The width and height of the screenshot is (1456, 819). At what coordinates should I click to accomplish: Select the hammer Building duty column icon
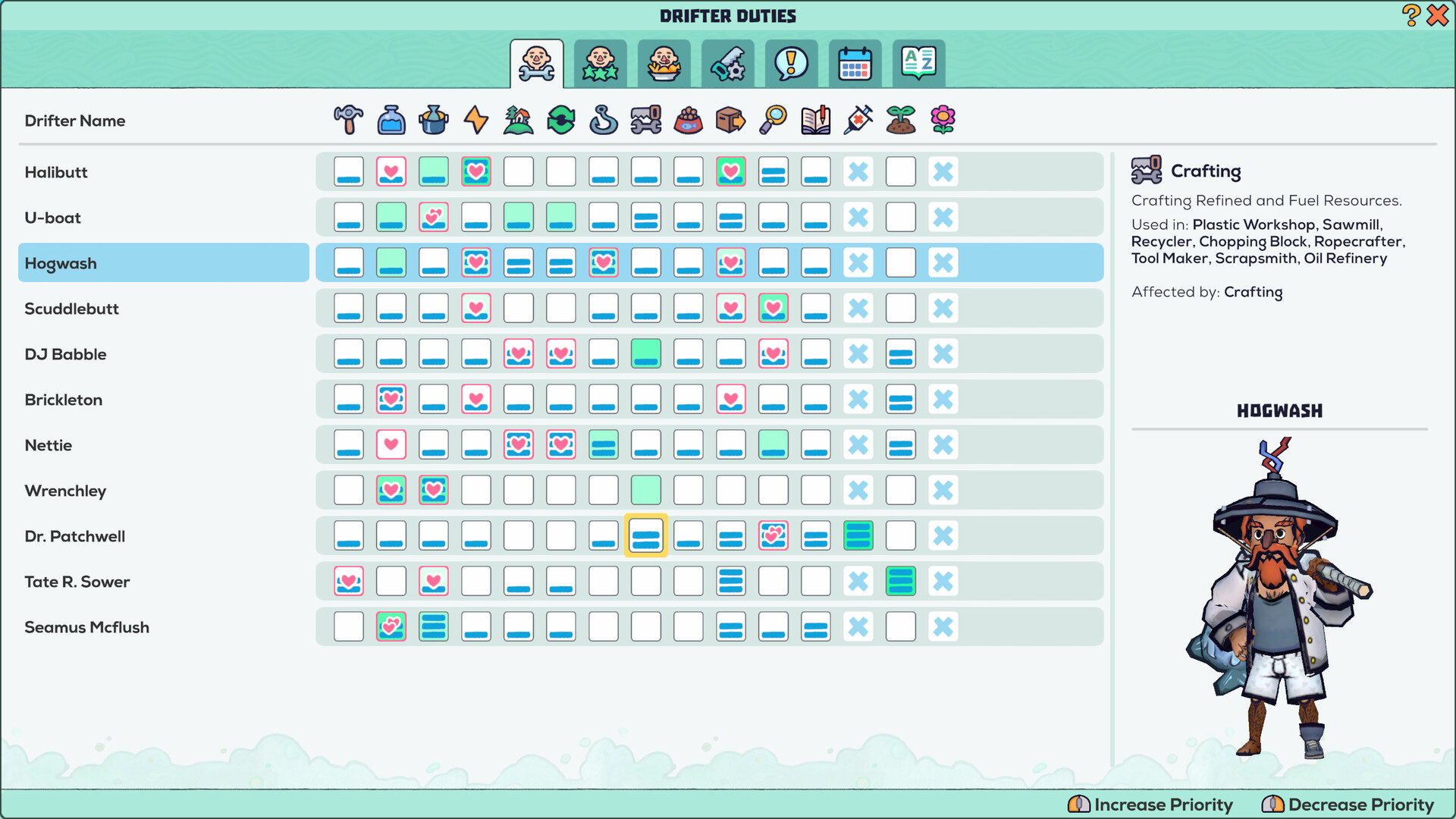click(348, 120)
